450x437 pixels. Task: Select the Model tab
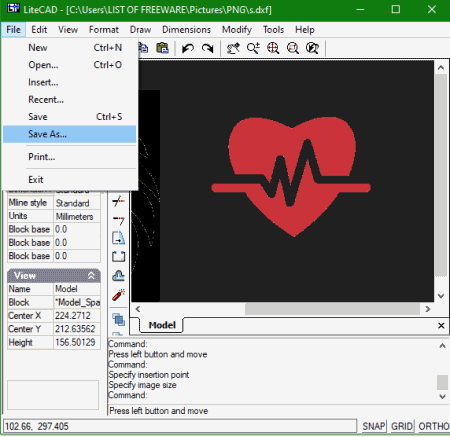click(162, 325)
